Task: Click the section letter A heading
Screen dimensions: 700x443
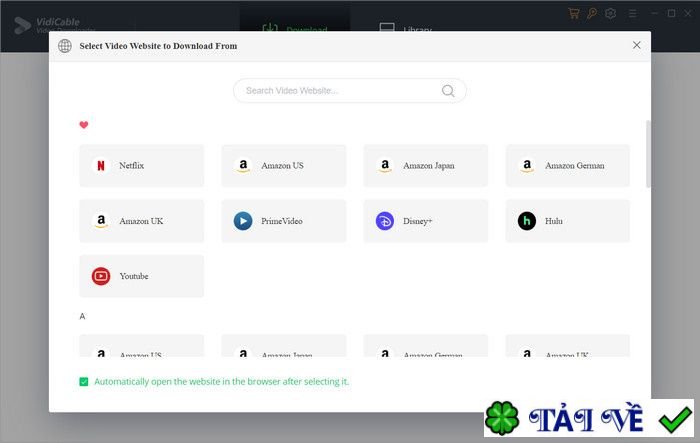Action: click(x=82, y=317)
